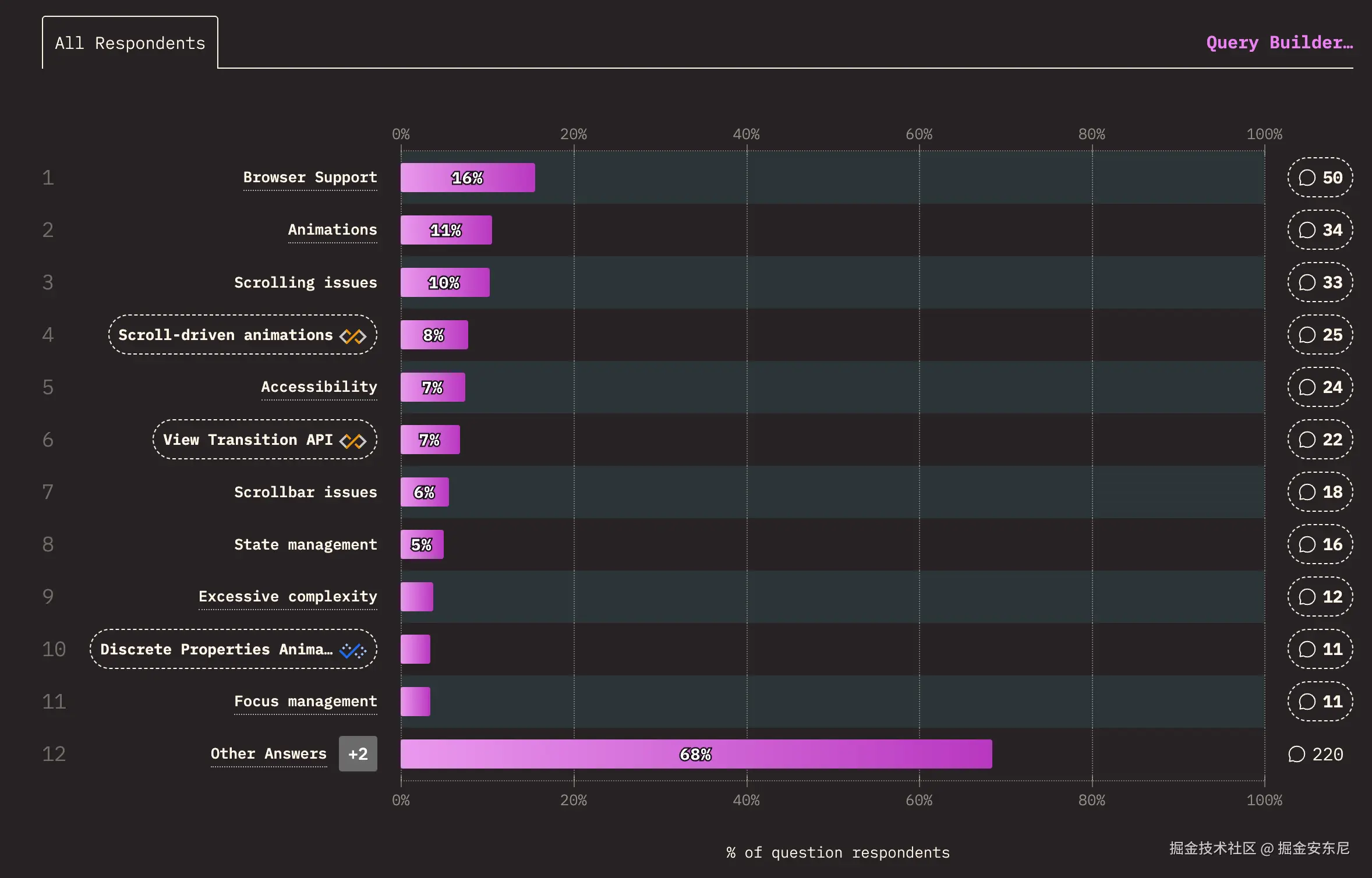Open the Discrete Properties Anima… feature pill
Viewport: 1372px width, 878px height.
point(216,649)
